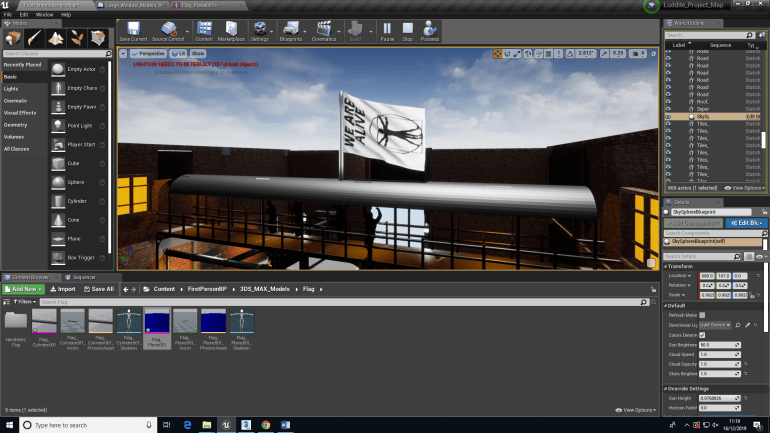Toggle visibility of Roof row in Outliner
The height and width of the screenshot is (433, 770).
pos(668,102)
